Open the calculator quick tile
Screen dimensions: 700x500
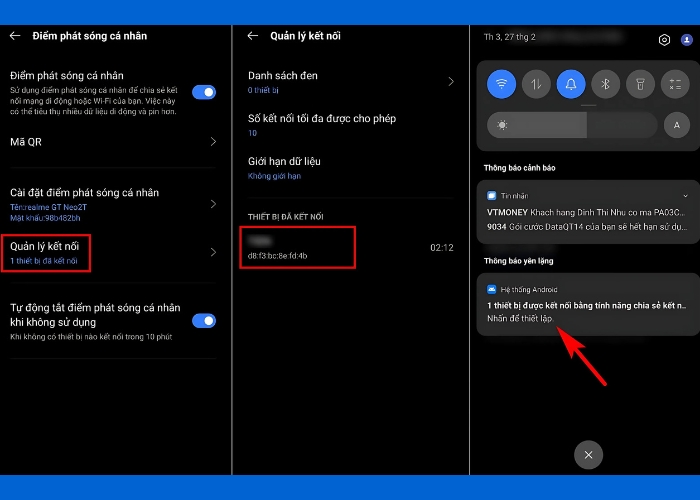coord(676,85)
